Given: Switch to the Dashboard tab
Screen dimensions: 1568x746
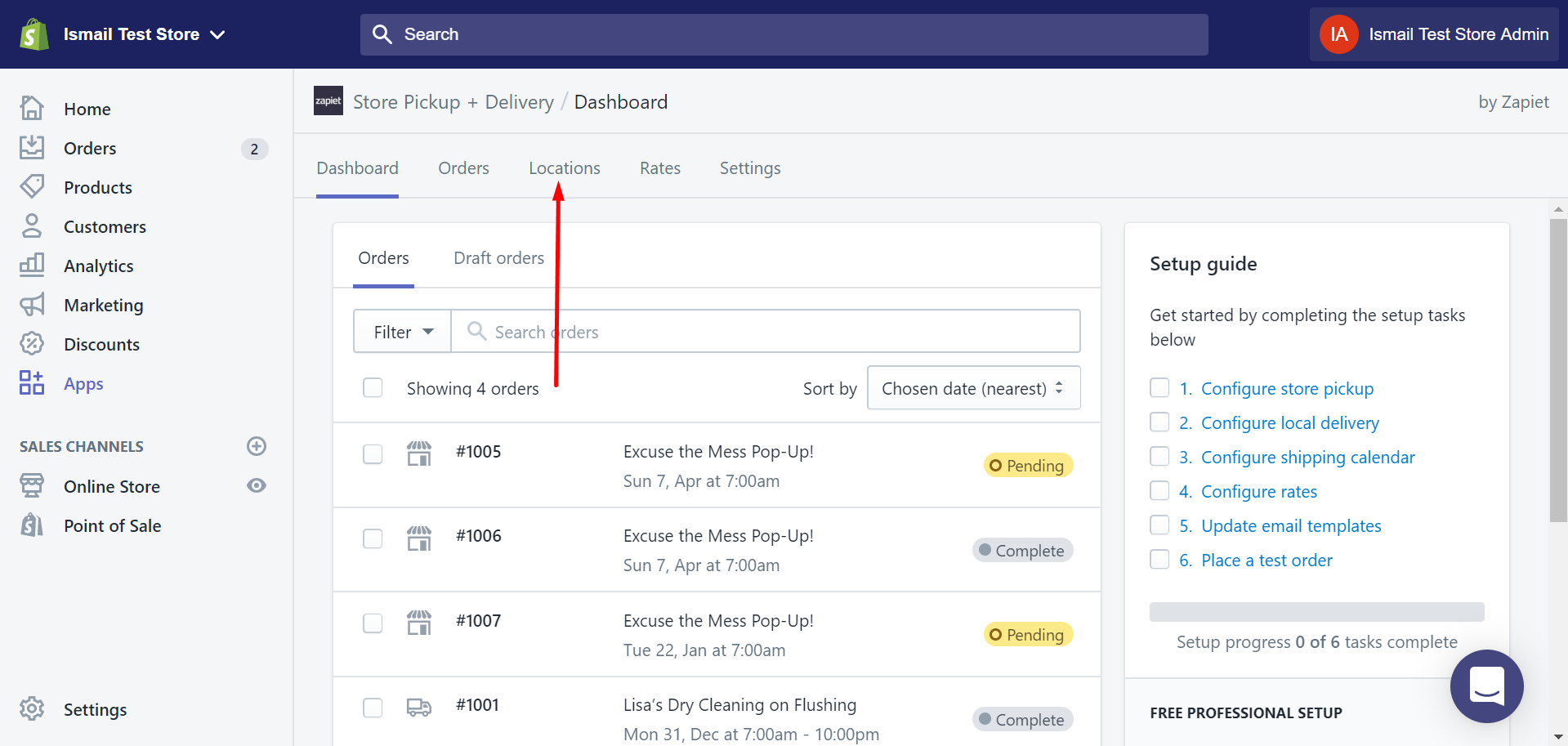Looking at the screenshot, I should coord(357,168).
